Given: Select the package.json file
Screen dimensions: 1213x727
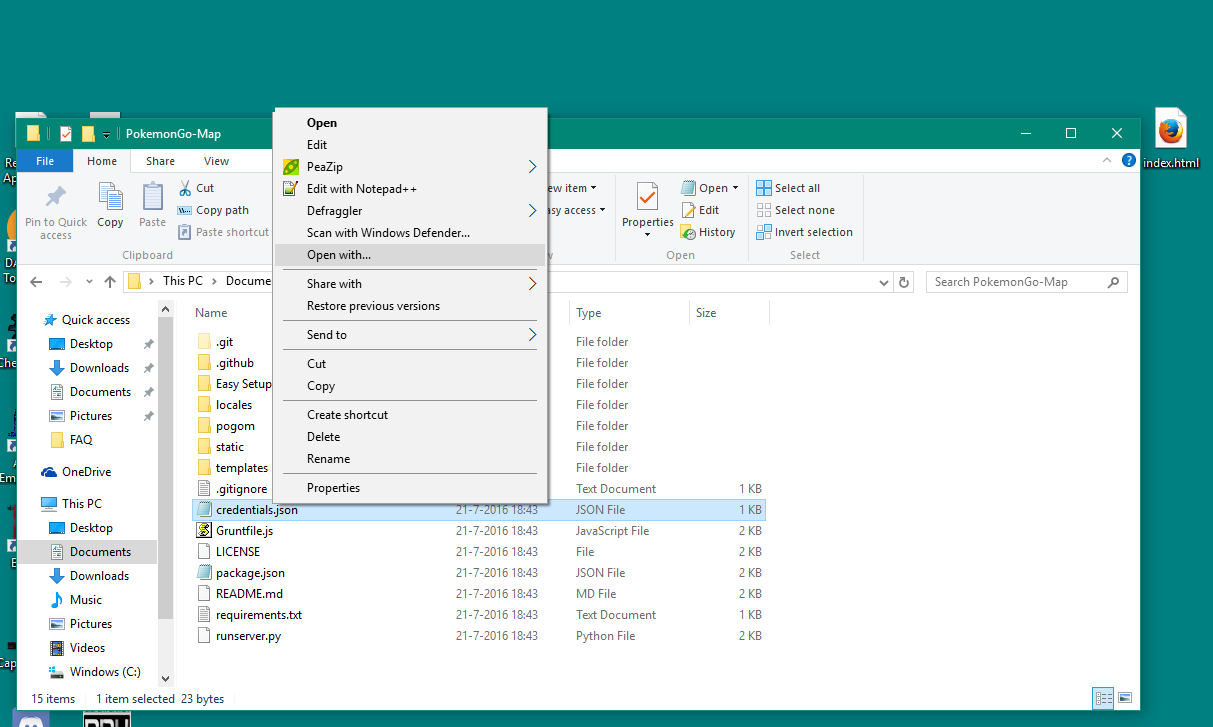Looking at the screenshot, I should click(480, 573).
